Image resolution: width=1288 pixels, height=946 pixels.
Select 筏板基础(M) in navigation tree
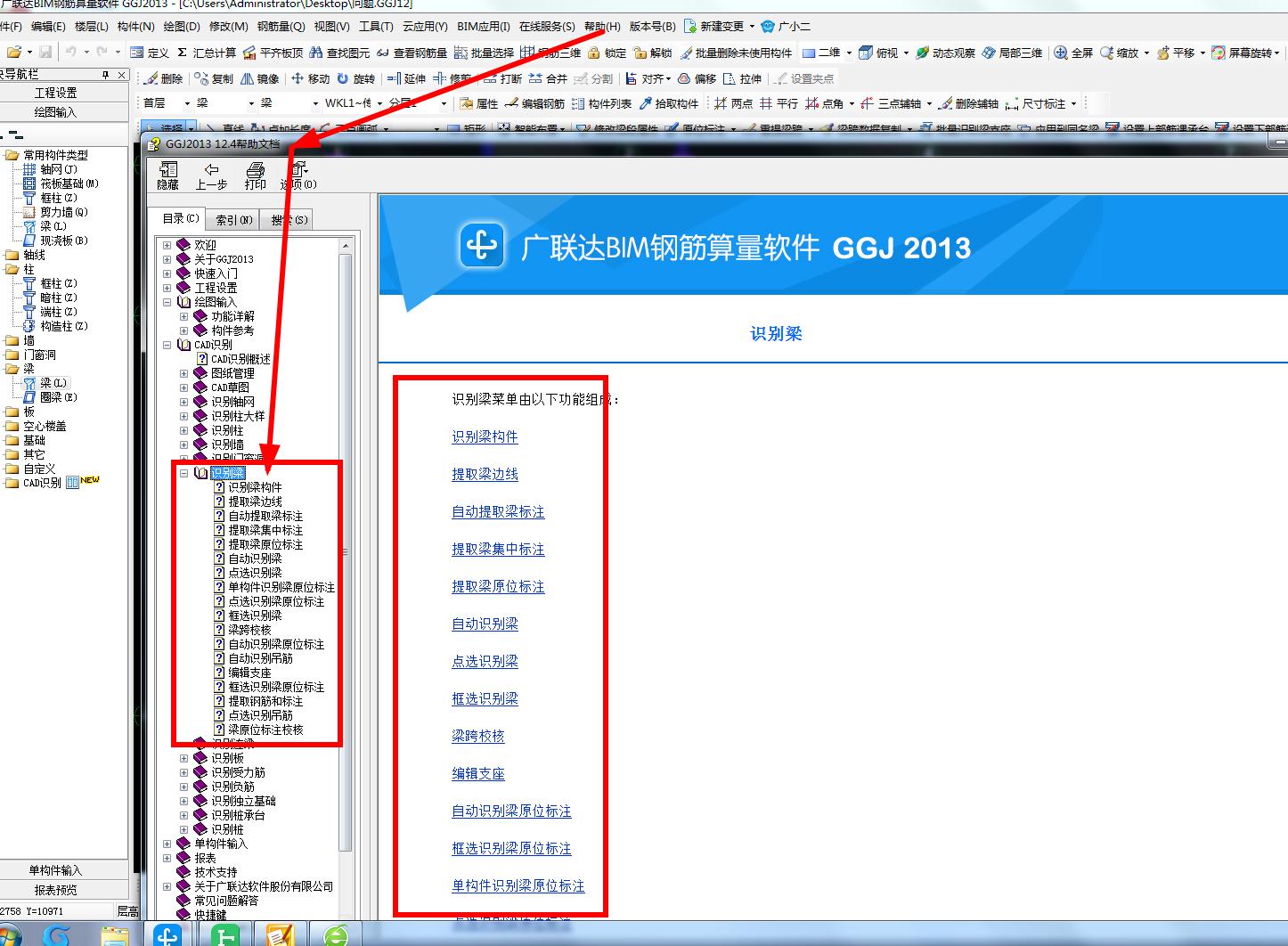coord(69,183)
